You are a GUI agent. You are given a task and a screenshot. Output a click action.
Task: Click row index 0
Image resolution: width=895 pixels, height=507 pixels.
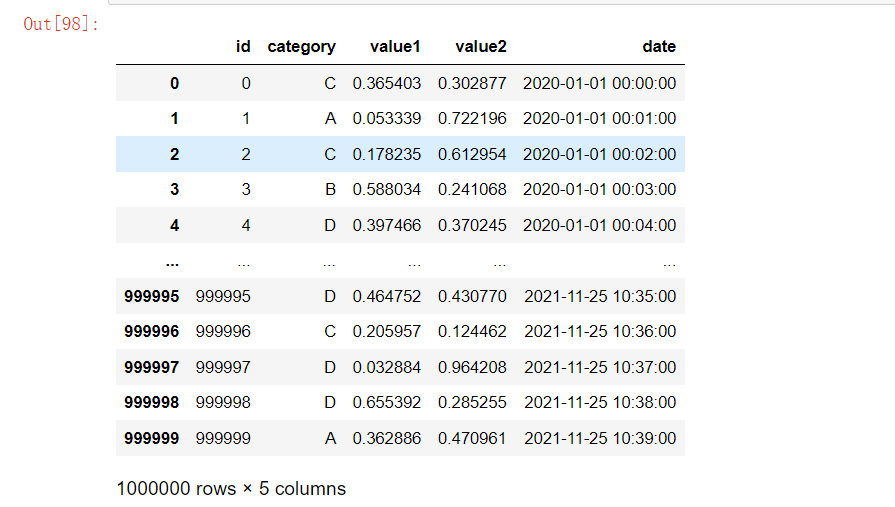[x=175, y=83]
